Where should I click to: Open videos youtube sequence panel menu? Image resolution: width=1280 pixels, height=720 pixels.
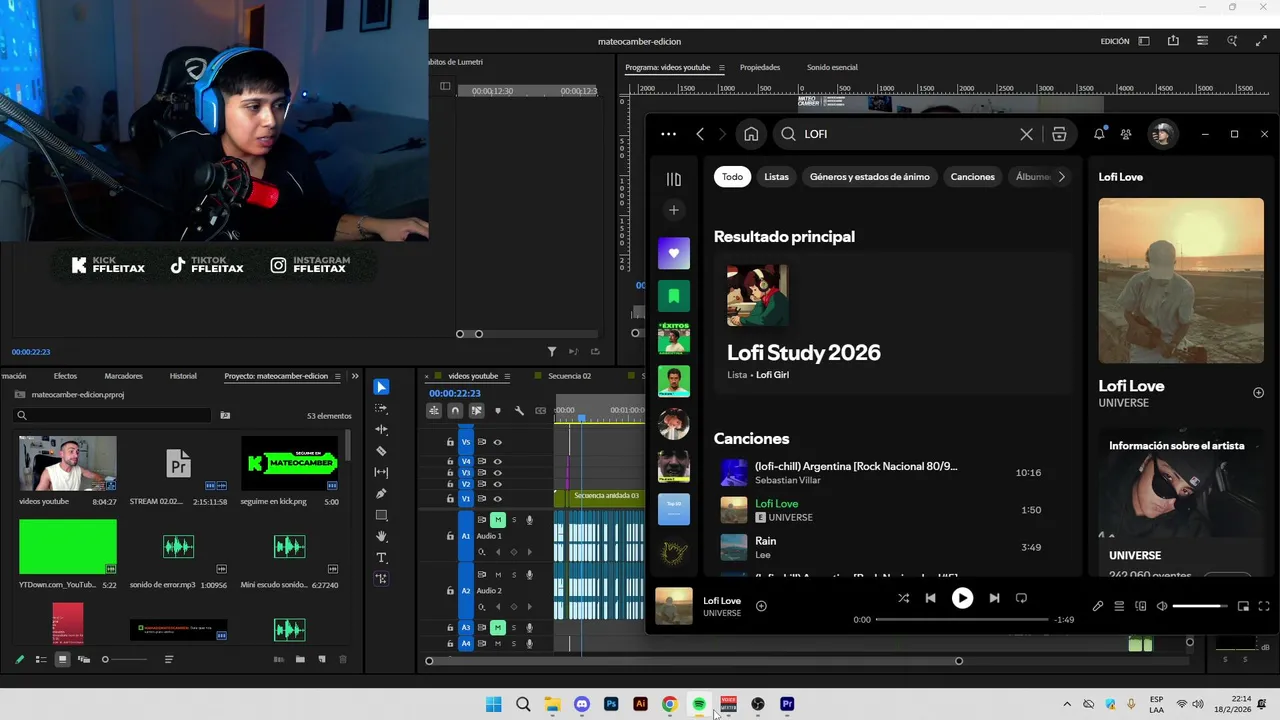pyautogui.click(x=509, y=376)
